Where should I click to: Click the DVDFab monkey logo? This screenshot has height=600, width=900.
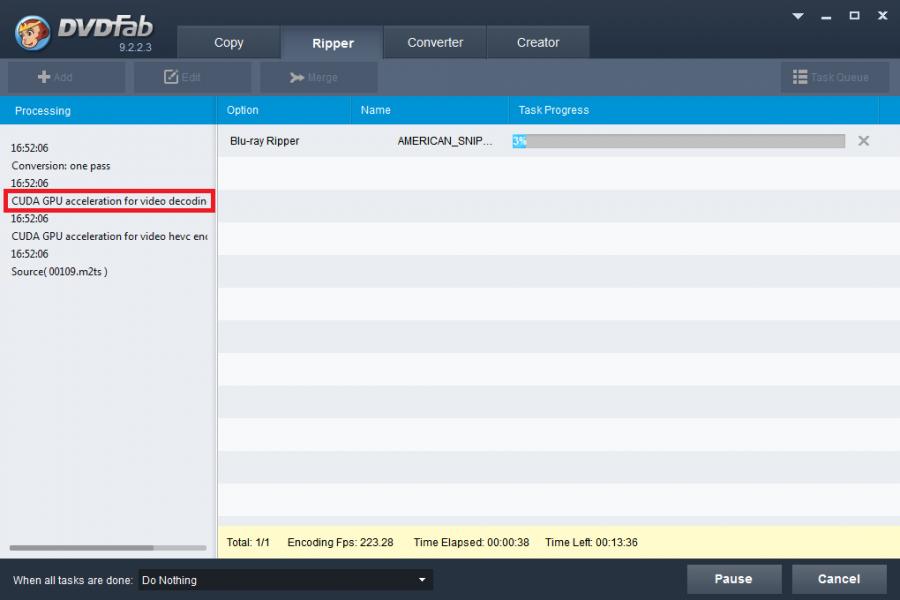point(33,32)
